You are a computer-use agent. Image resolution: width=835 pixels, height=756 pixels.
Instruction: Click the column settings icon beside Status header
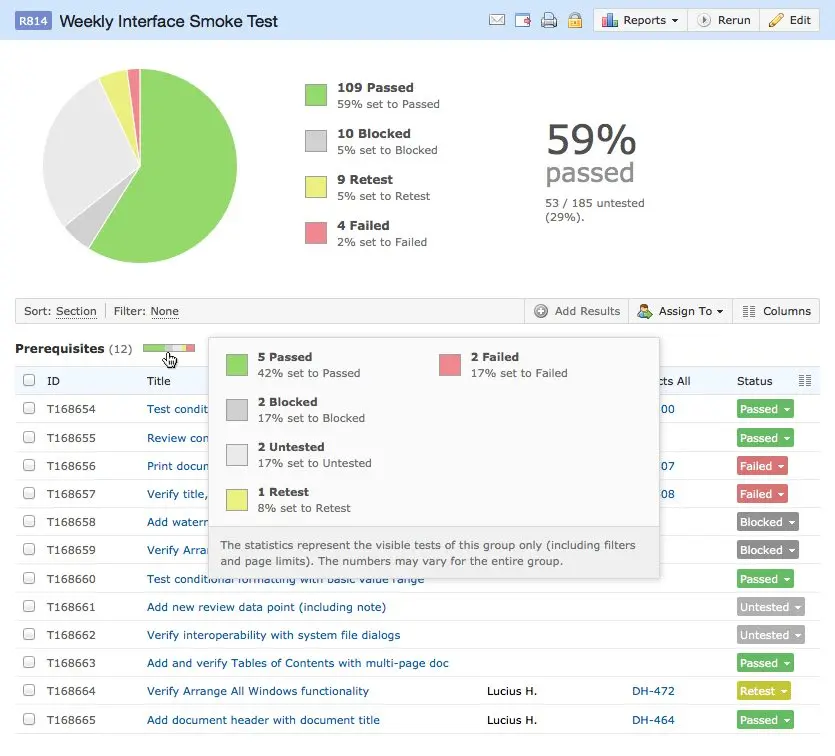(805, 381)
